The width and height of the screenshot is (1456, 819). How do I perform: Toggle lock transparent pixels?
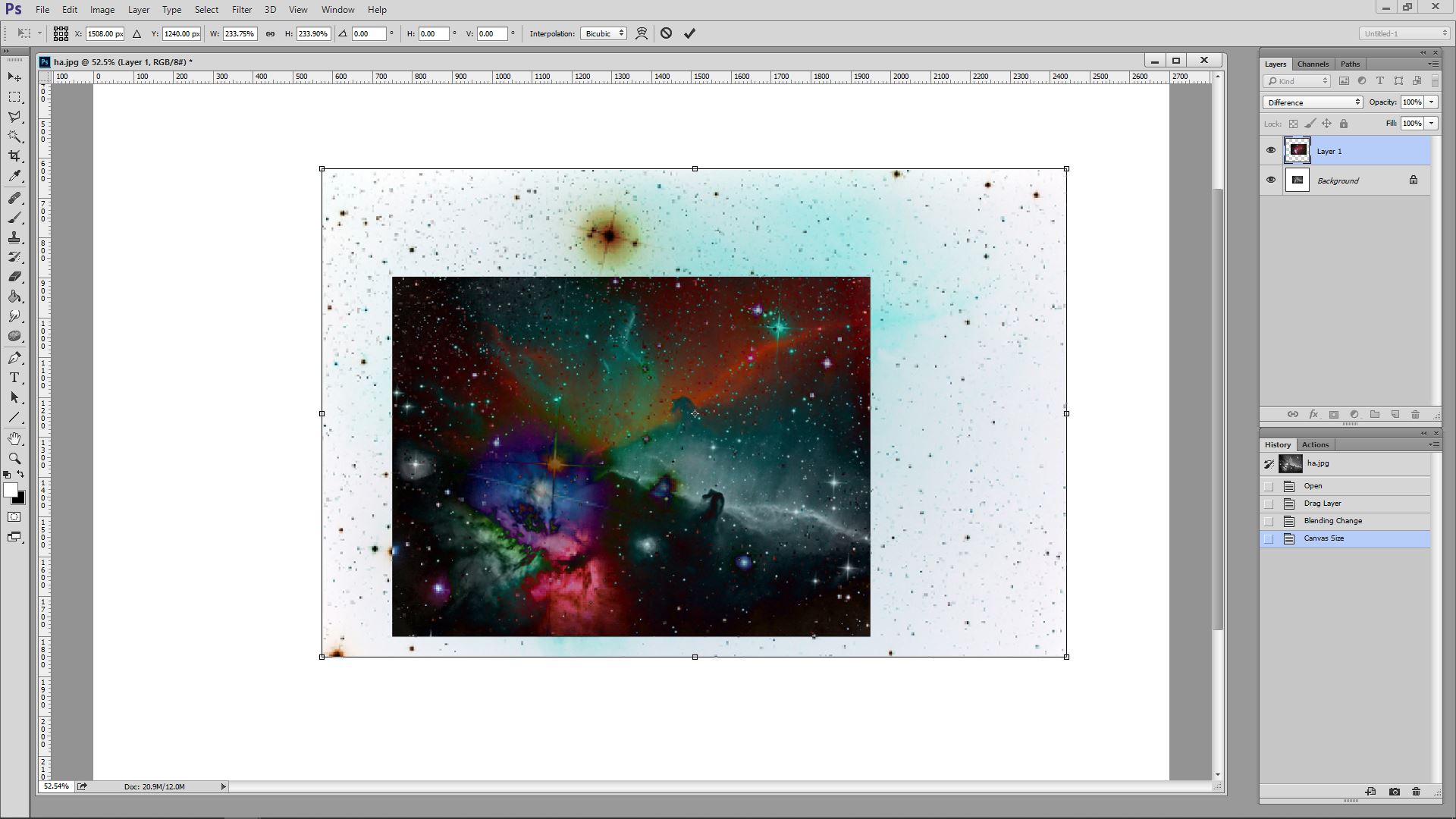[1294, 124]
